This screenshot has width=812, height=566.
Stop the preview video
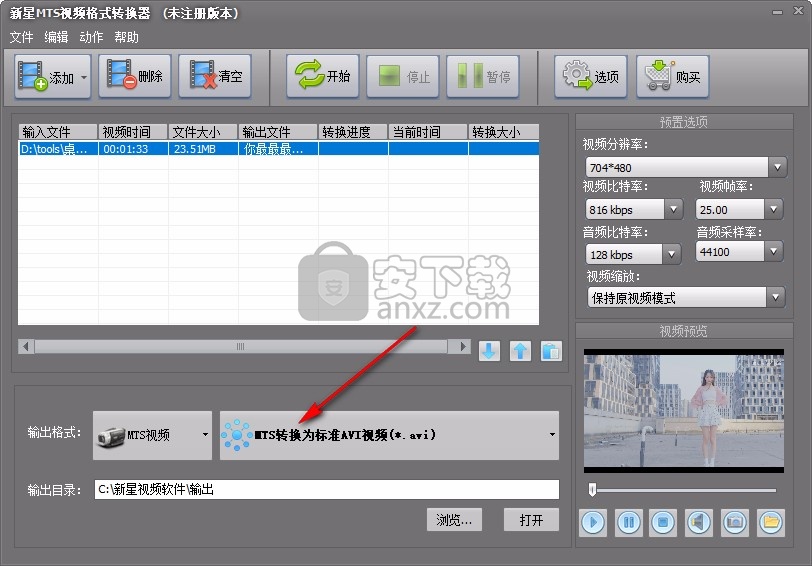point(663,522)
